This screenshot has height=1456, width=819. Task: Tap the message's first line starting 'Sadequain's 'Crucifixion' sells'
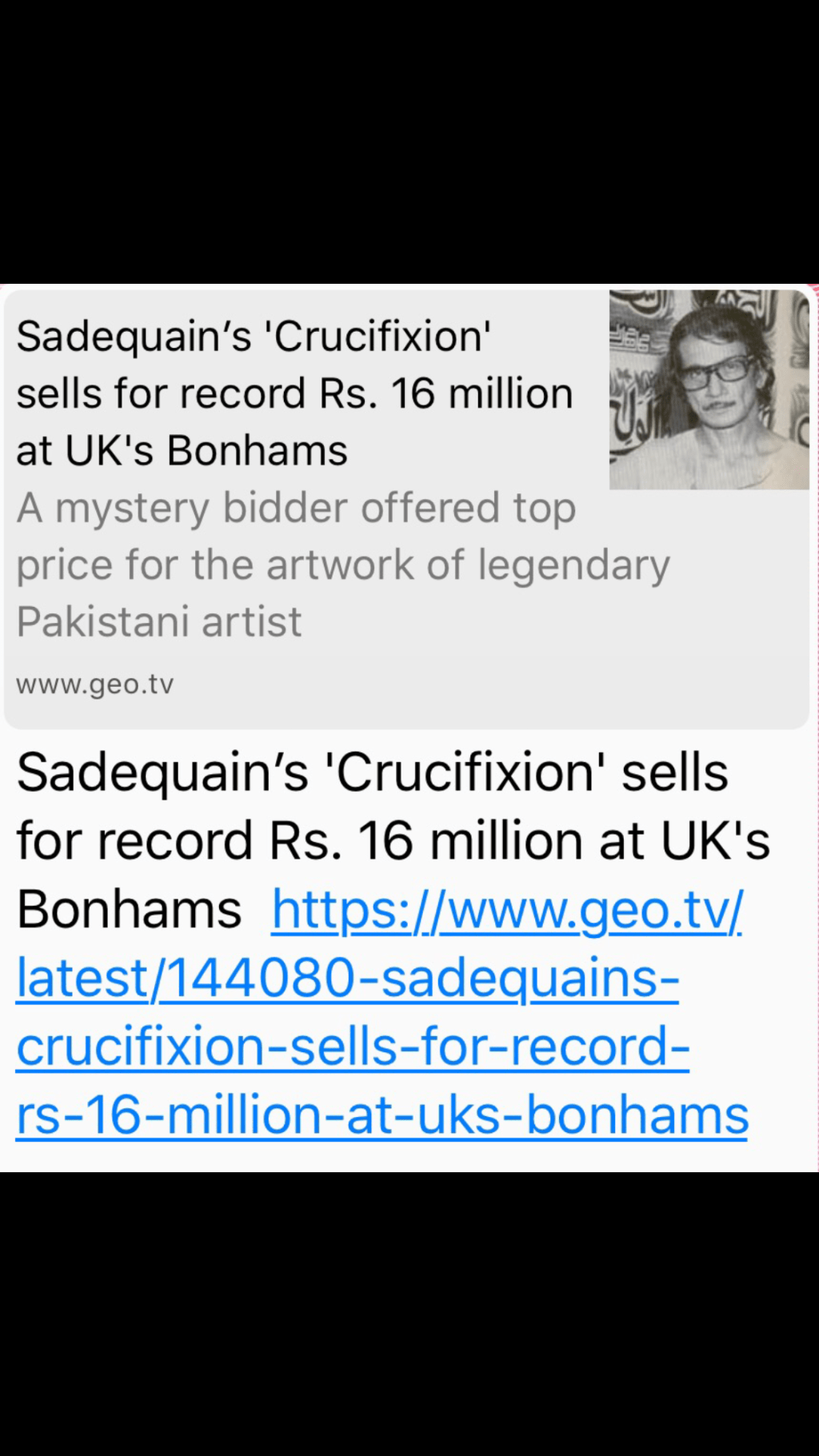pos(372,773)
